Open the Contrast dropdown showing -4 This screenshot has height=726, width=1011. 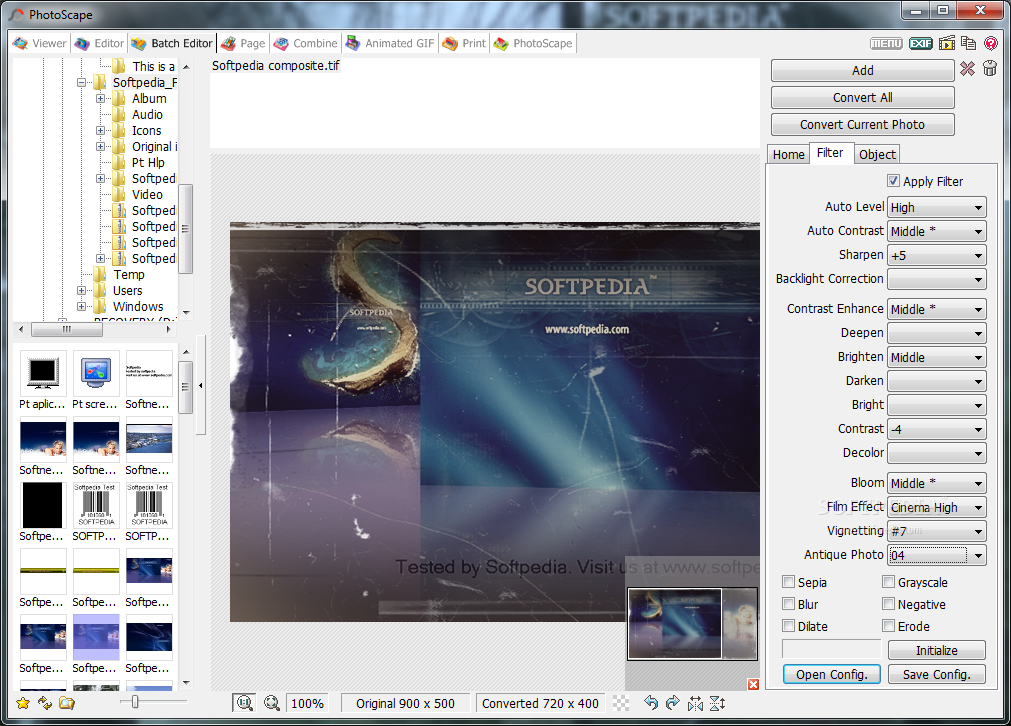click(x=937, y=429)
